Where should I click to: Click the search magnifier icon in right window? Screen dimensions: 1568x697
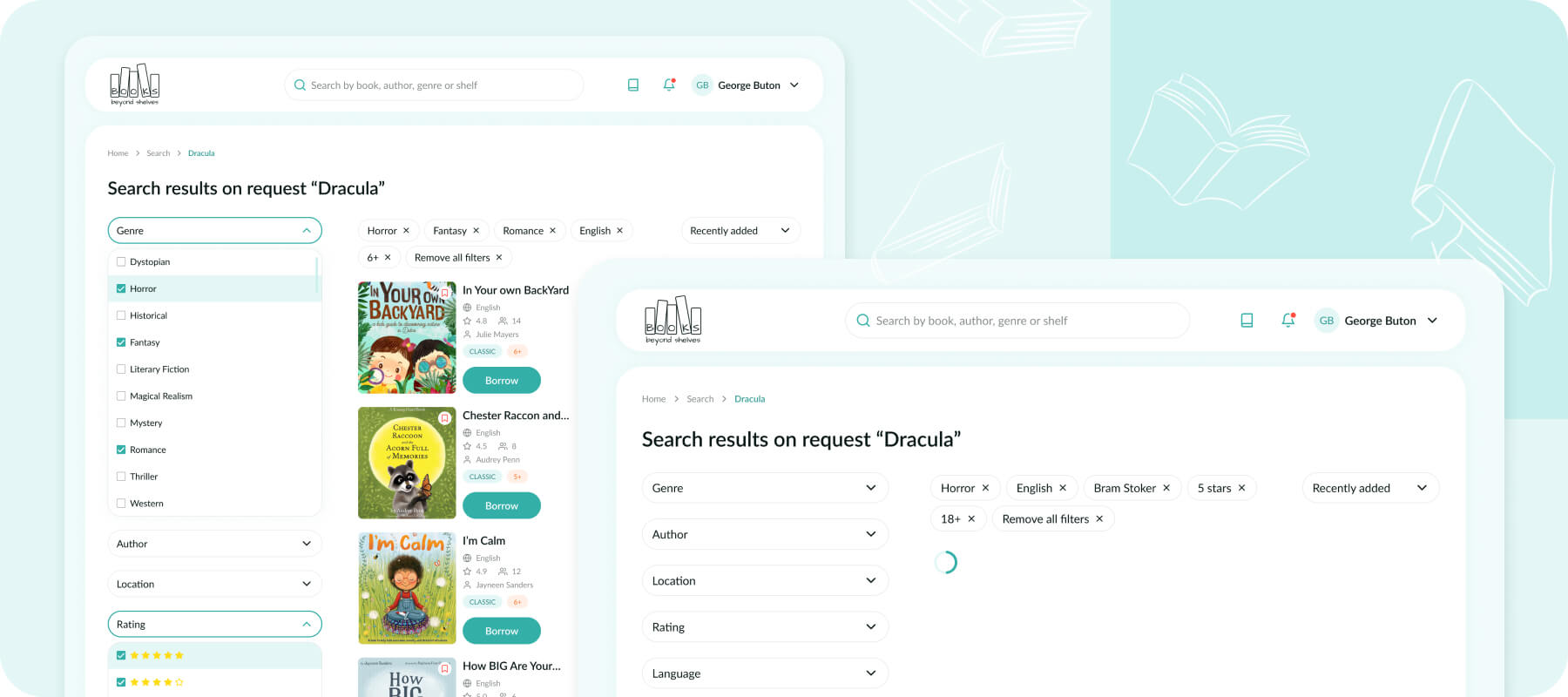(863, 321)
